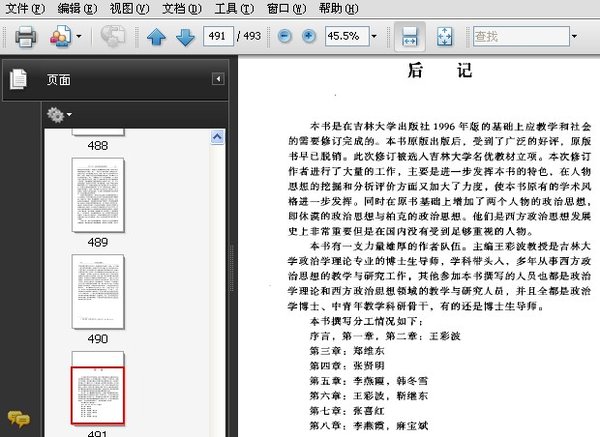Image resolution: width=600 pixels, height=437 pixels.
Task: Click the page number field showing 491
Action: [214, 37]
